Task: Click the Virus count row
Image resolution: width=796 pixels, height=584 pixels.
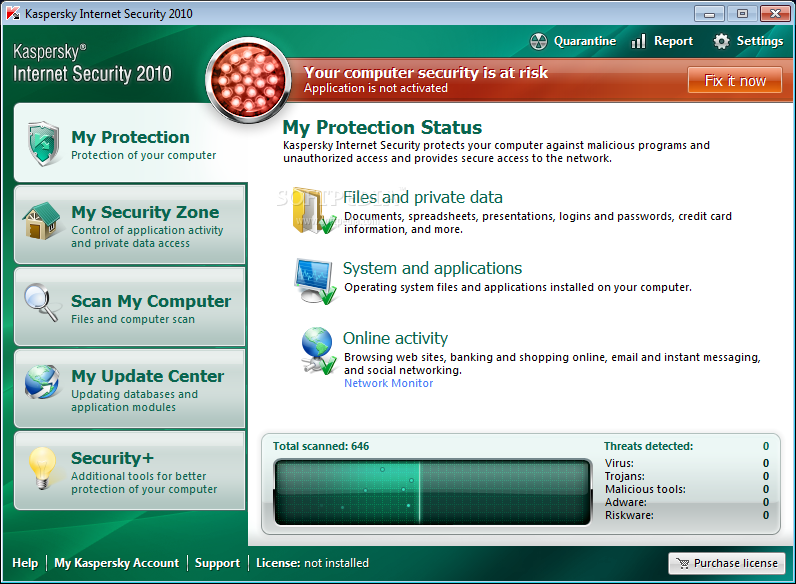Action: [686, 463]
